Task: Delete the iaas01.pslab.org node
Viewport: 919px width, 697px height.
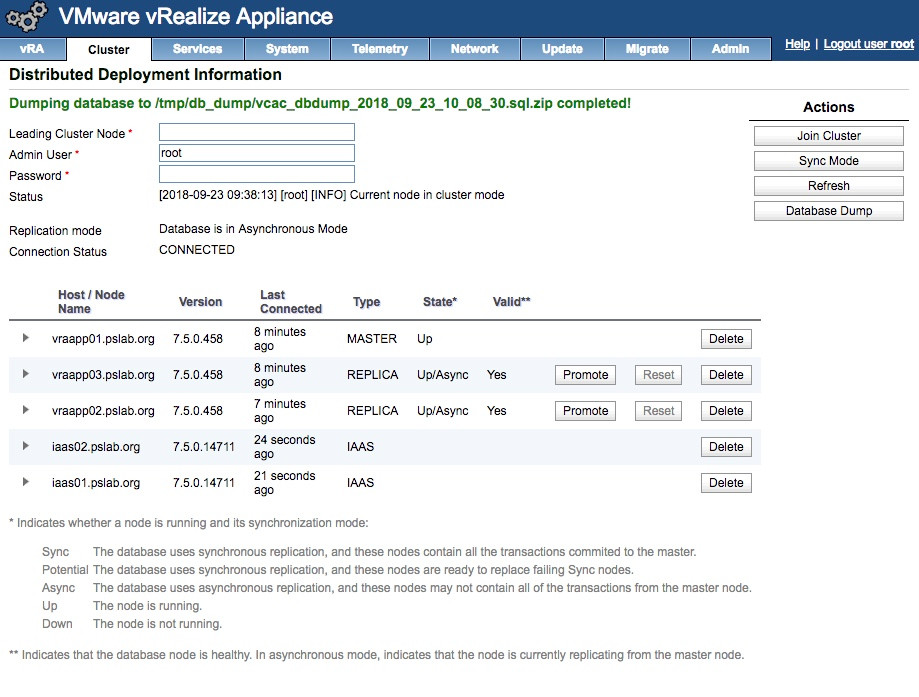Action: tap(726, 483)
